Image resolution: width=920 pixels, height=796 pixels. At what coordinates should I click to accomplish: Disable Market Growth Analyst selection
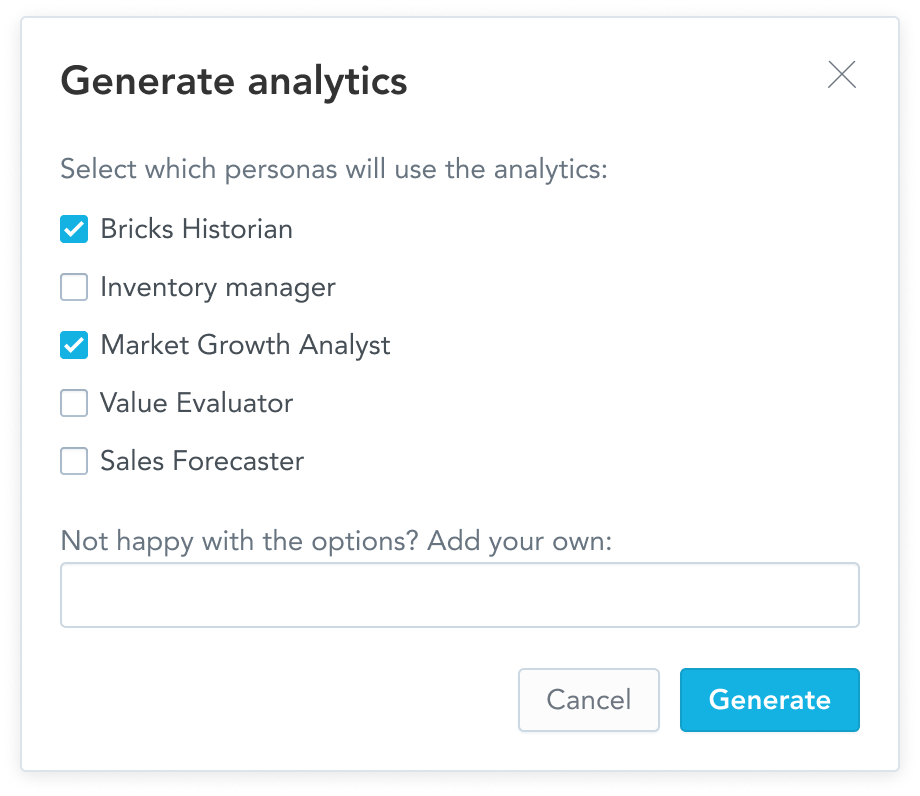[74, 345]
